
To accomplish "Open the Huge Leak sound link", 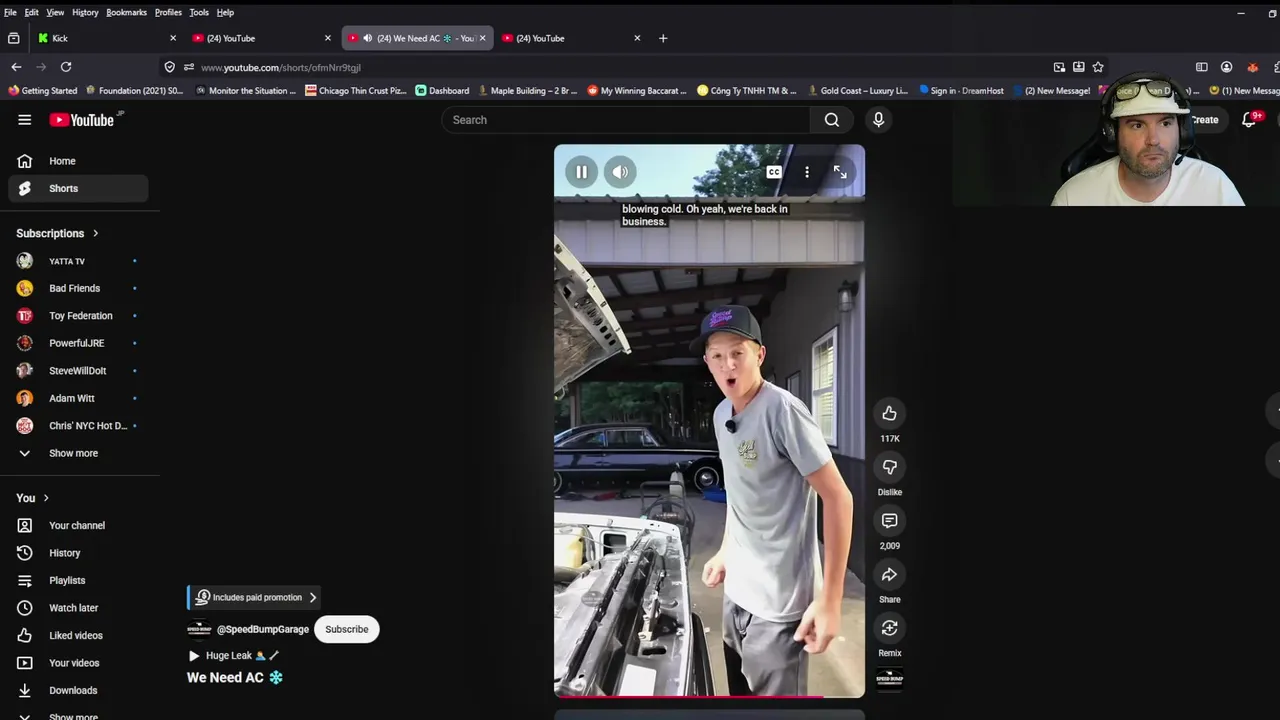I will [x=236, y=656].
